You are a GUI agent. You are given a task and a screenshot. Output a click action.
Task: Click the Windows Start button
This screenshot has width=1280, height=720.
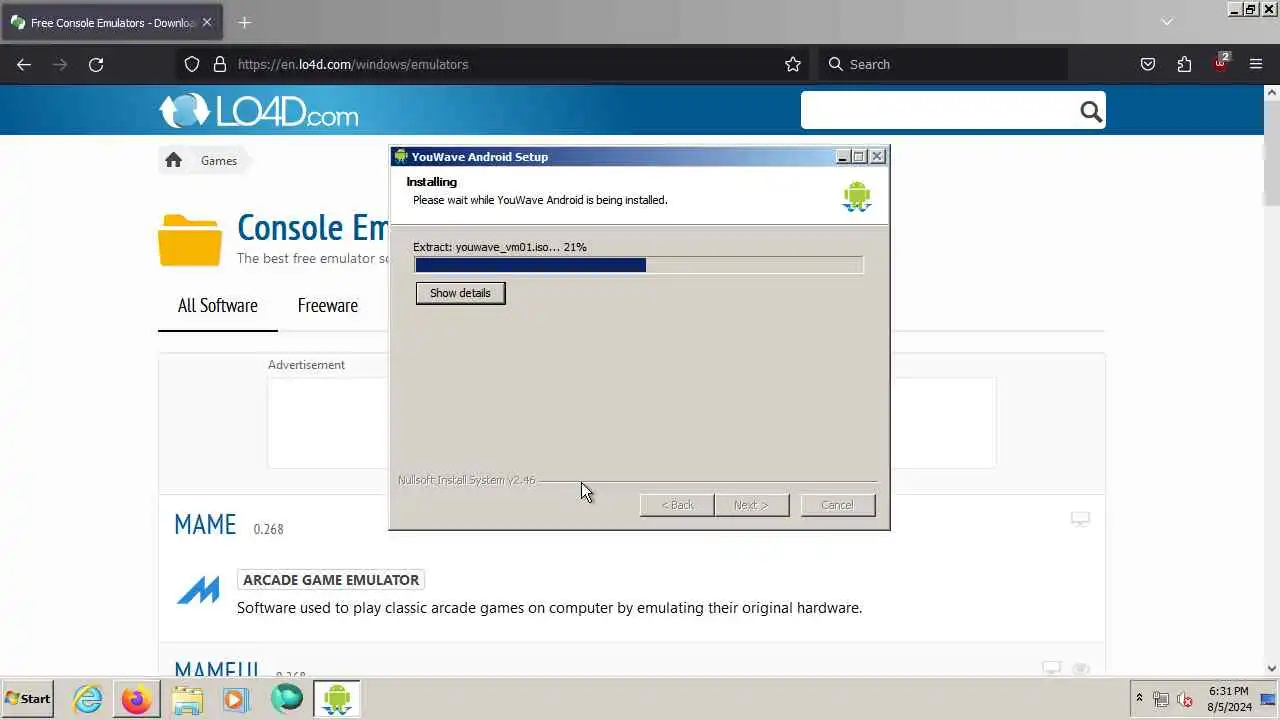(x=28, y=699)
